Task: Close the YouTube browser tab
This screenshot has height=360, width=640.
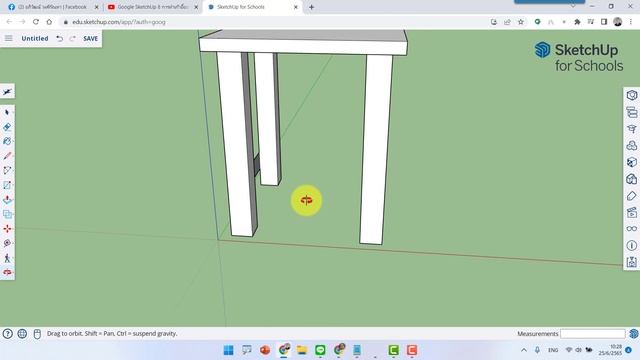Action: [196, 7]
